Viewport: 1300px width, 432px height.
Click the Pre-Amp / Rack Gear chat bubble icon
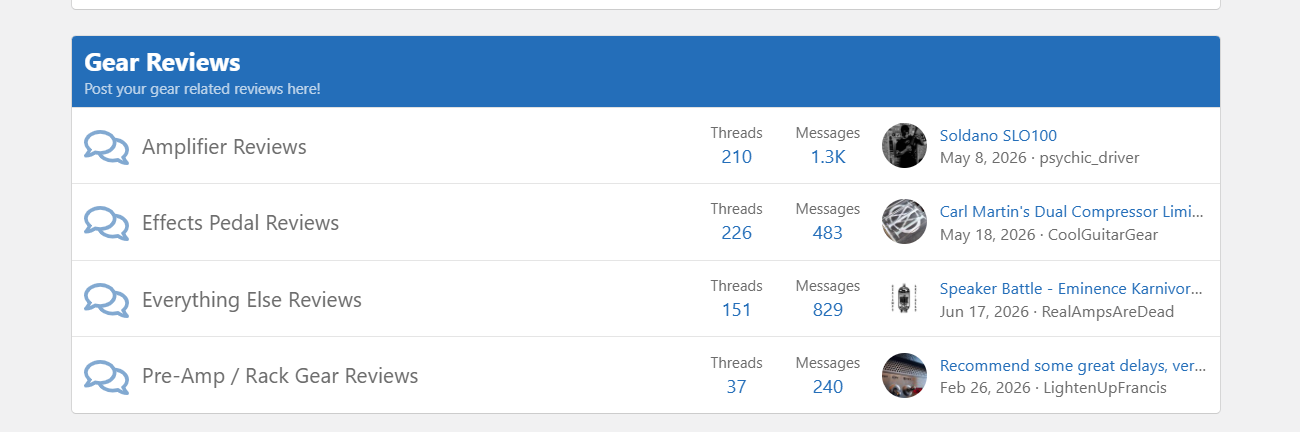(x=107, y=376)
